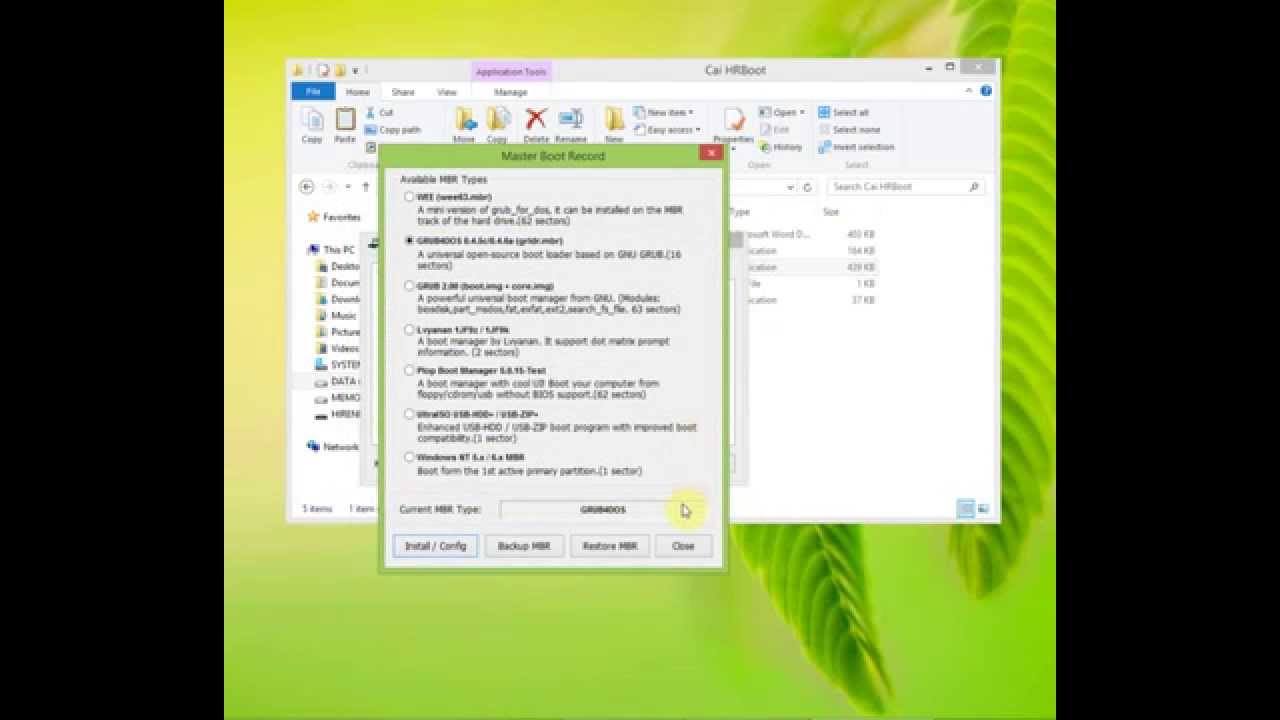This screenshot has width=1280, height=720.
Task: Click Invert selection in ribbon
Action: click(x=856, y=147)
